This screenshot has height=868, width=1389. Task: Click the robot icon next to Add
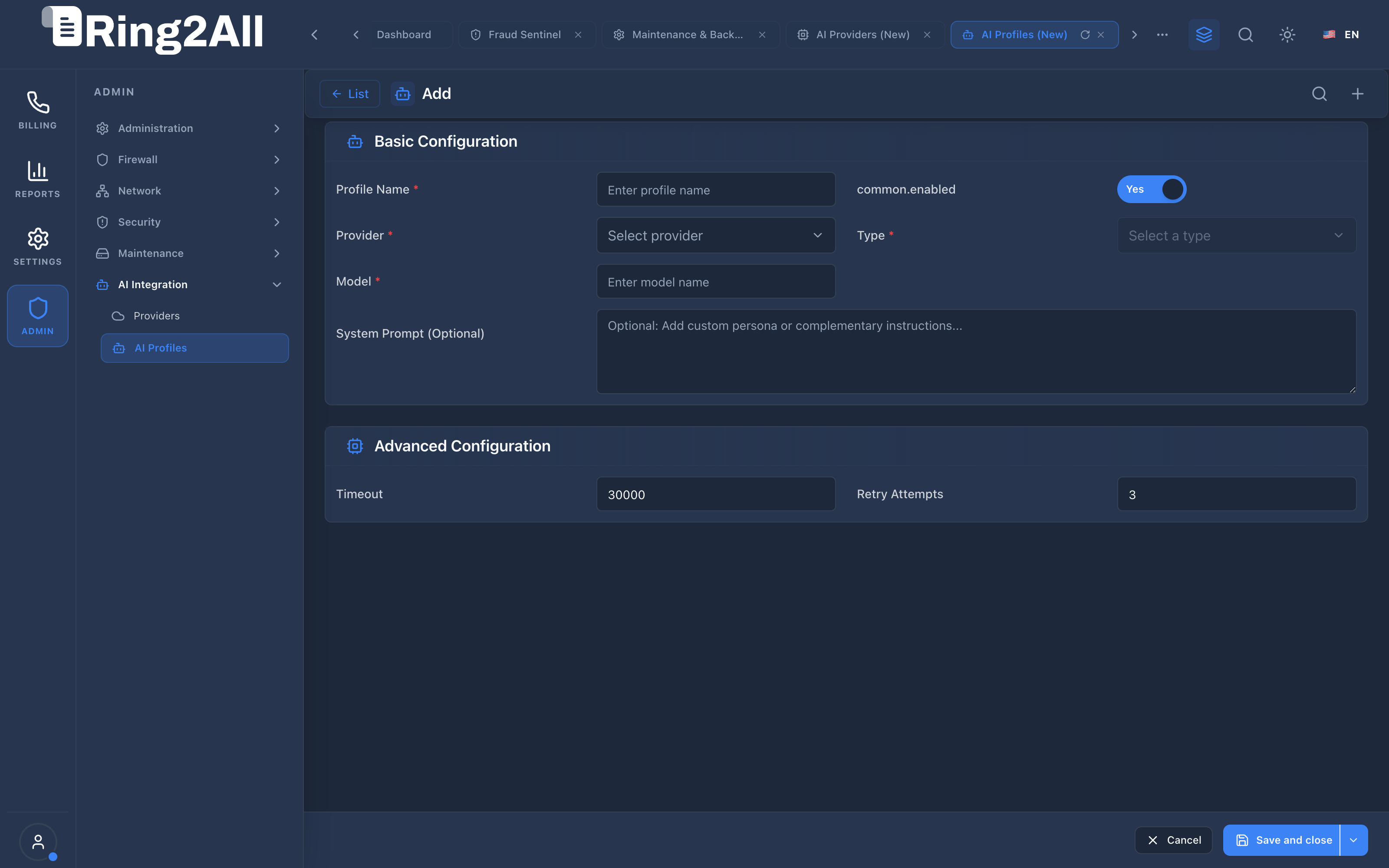(x=402, y=94)
